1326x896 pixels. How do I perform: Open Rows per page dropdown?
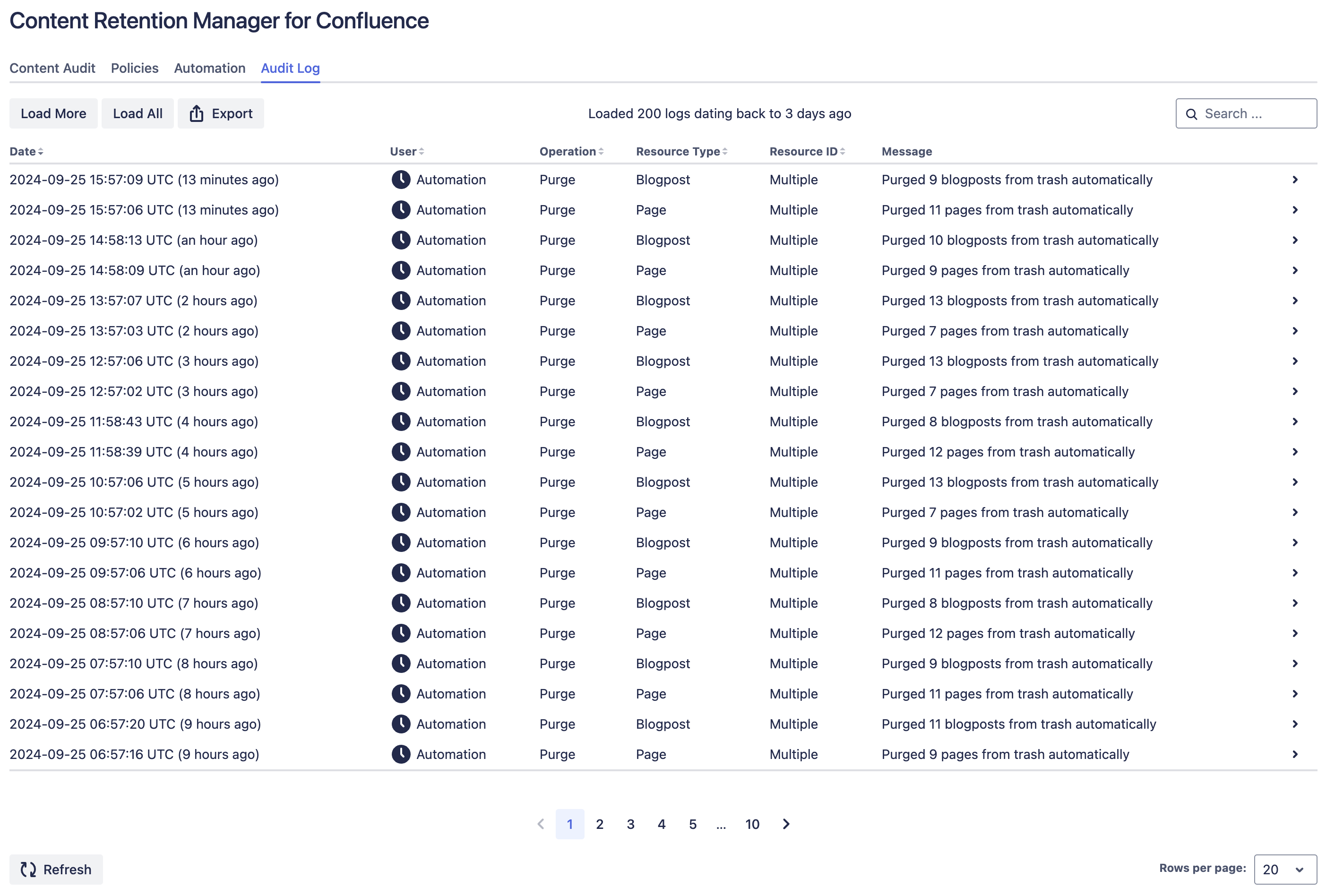[1284, 869]
